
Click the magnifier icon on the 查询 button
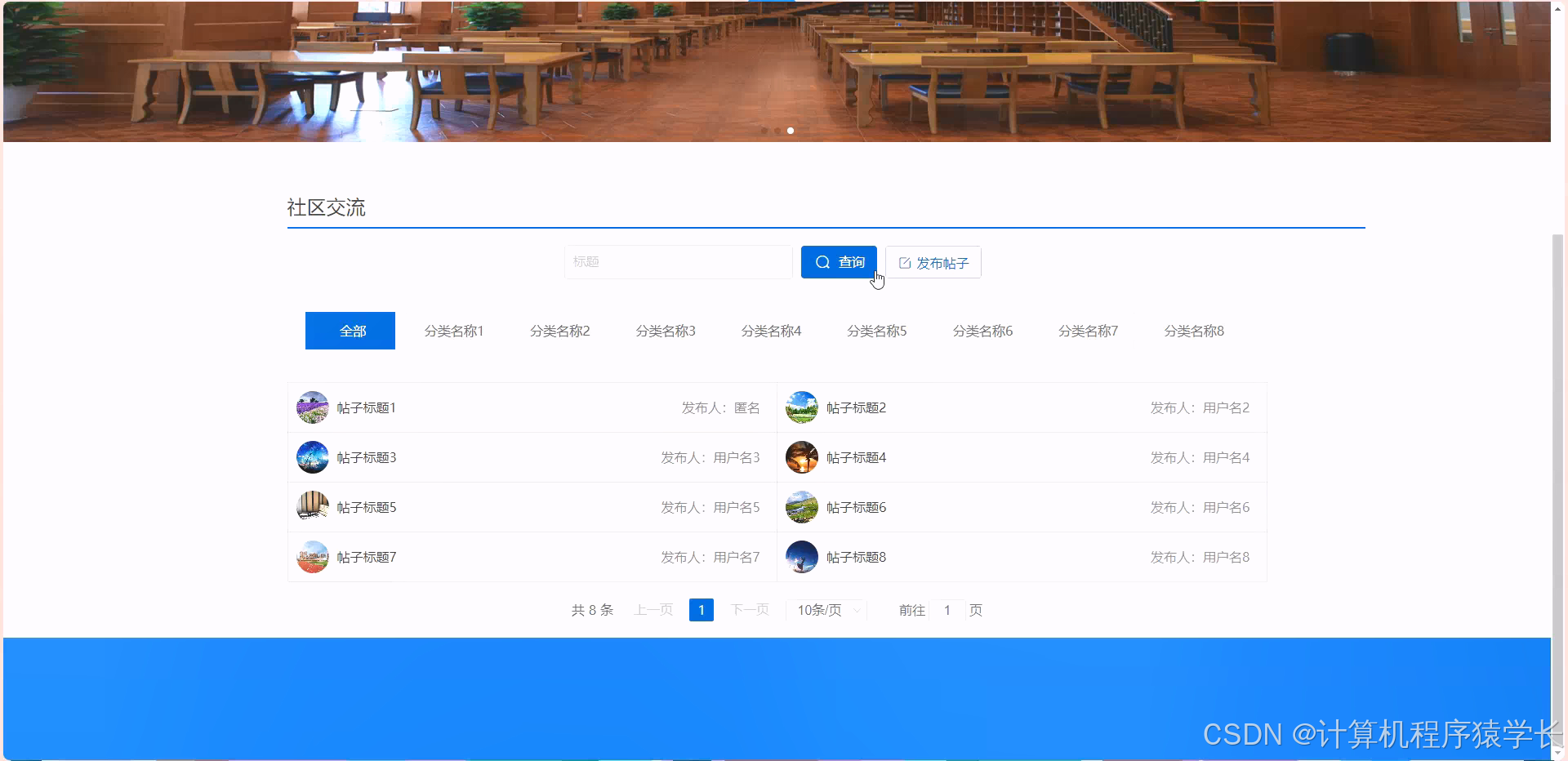(822, 262)
